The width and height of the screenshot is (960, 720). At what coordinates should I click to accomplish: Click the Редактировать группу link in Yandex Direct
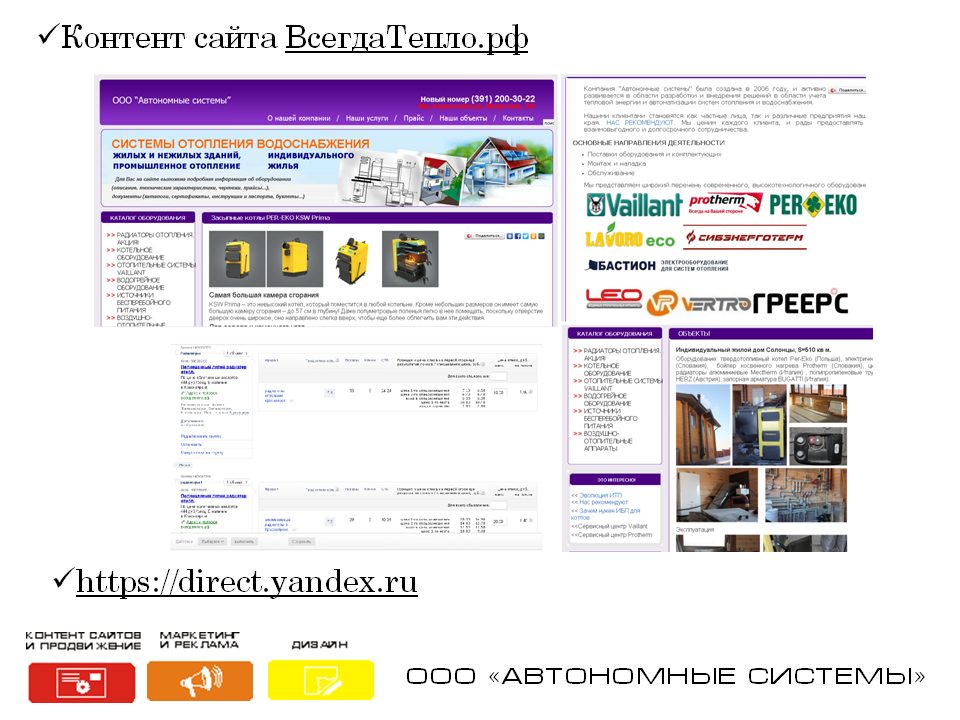click(x=201, y=436)
